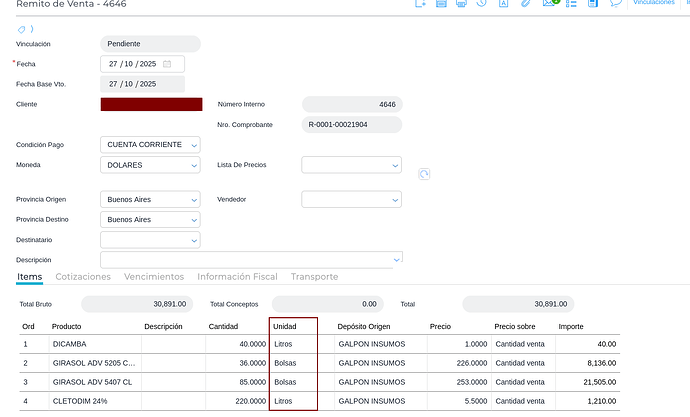Click refresh icon beside Lista De Precios
The height and width of the screenshot is (417, 690).
coord(424,174)
